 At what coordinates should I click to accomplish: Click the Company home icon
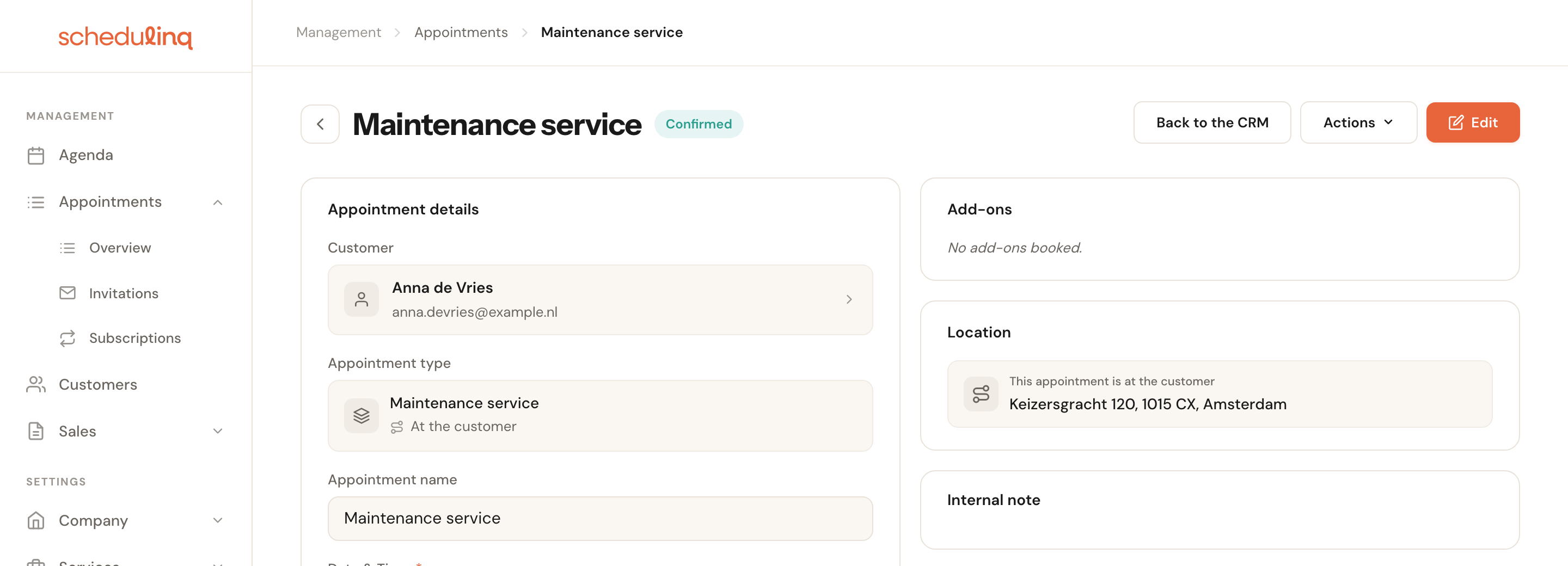[36, 520]
